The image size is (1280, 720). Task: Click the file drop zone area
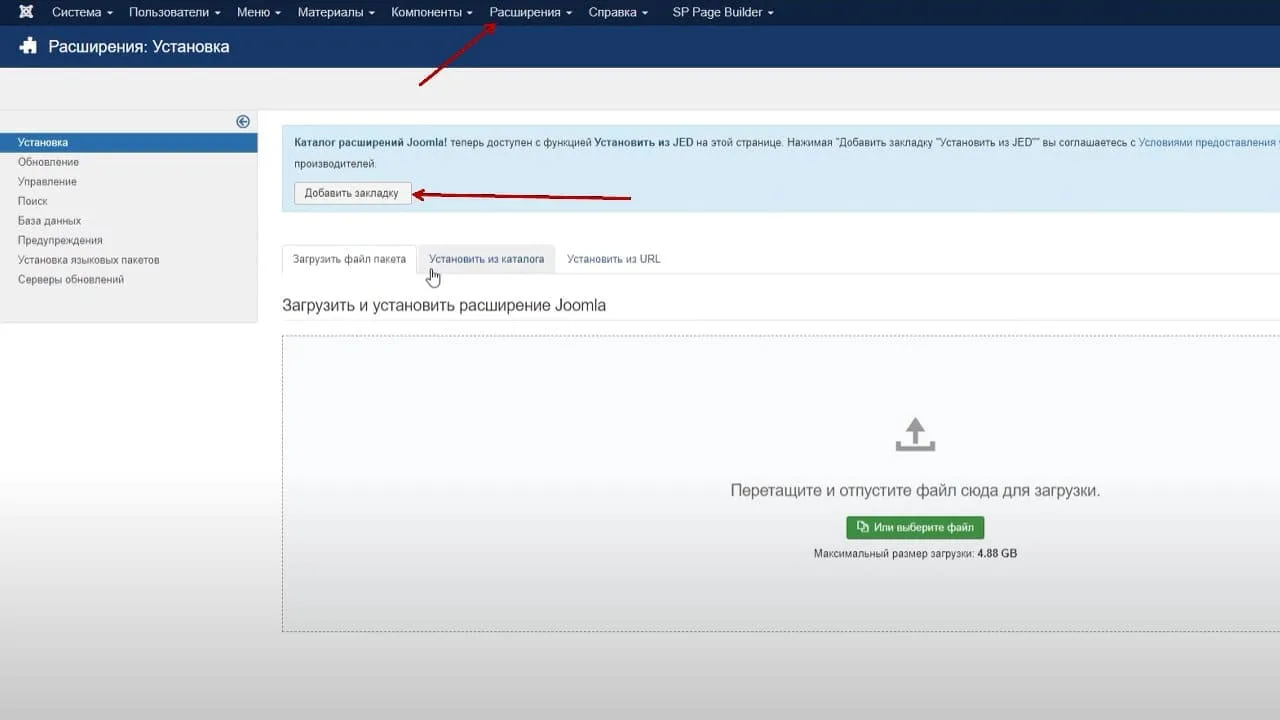click(781, 483)
